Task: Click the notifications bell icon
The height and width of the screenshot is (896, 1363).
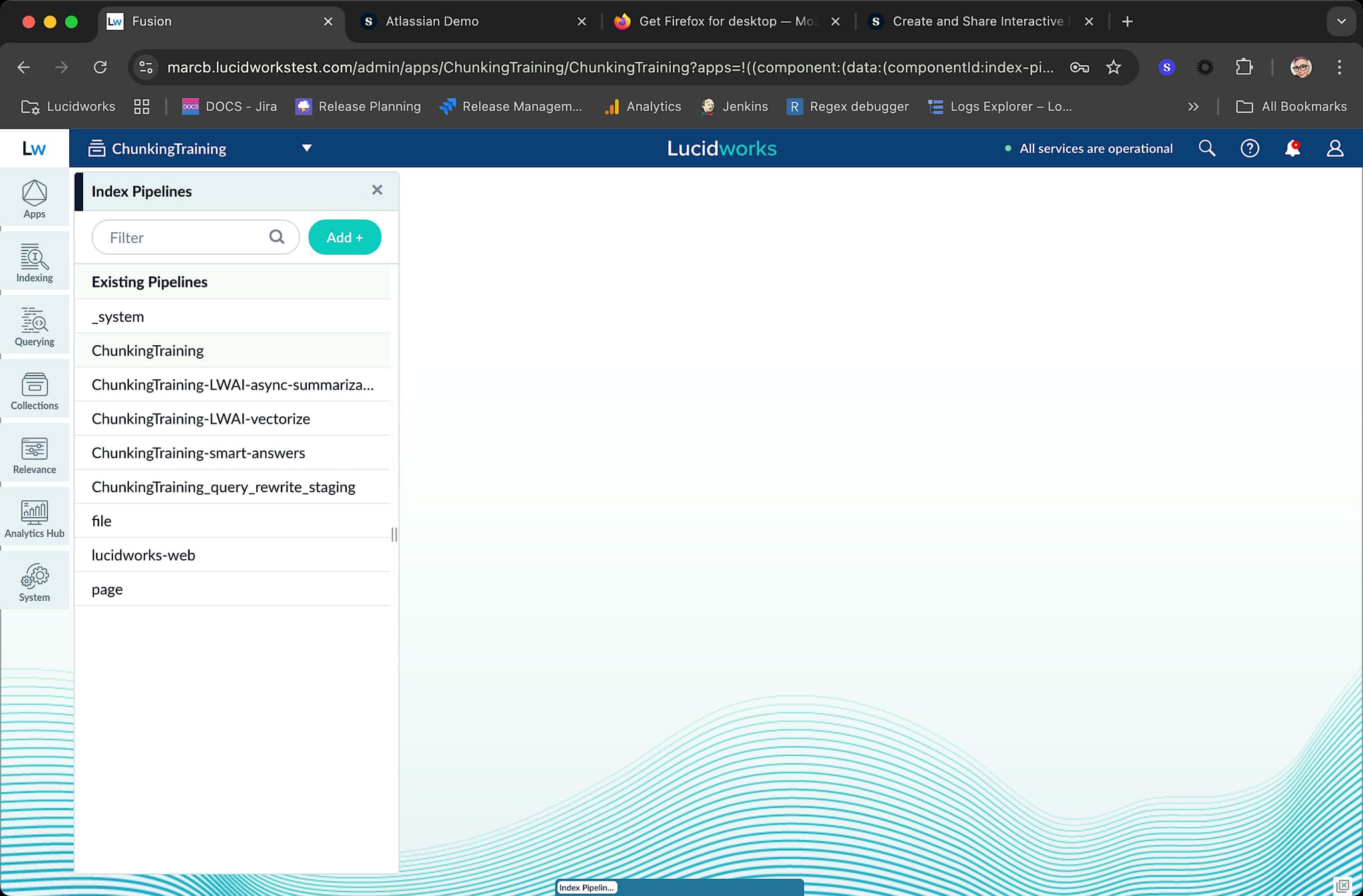Action: tap(1292, 148)
